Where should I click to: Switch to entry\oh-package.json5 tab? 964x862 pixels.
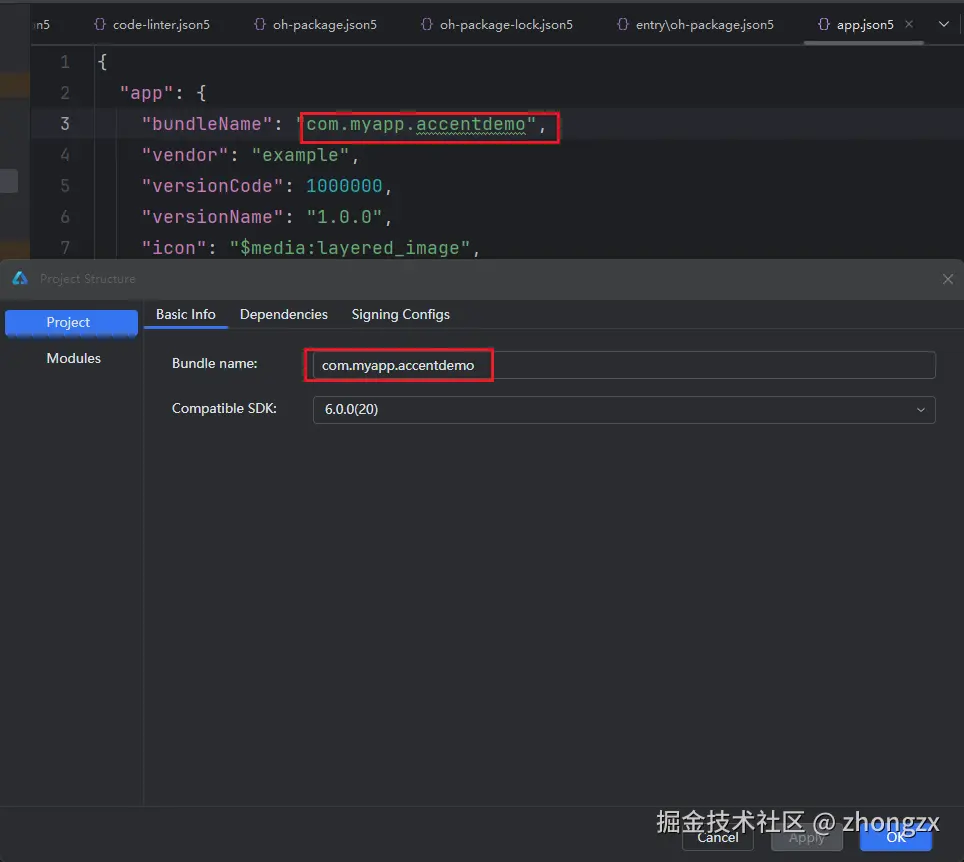click(696, 25)
